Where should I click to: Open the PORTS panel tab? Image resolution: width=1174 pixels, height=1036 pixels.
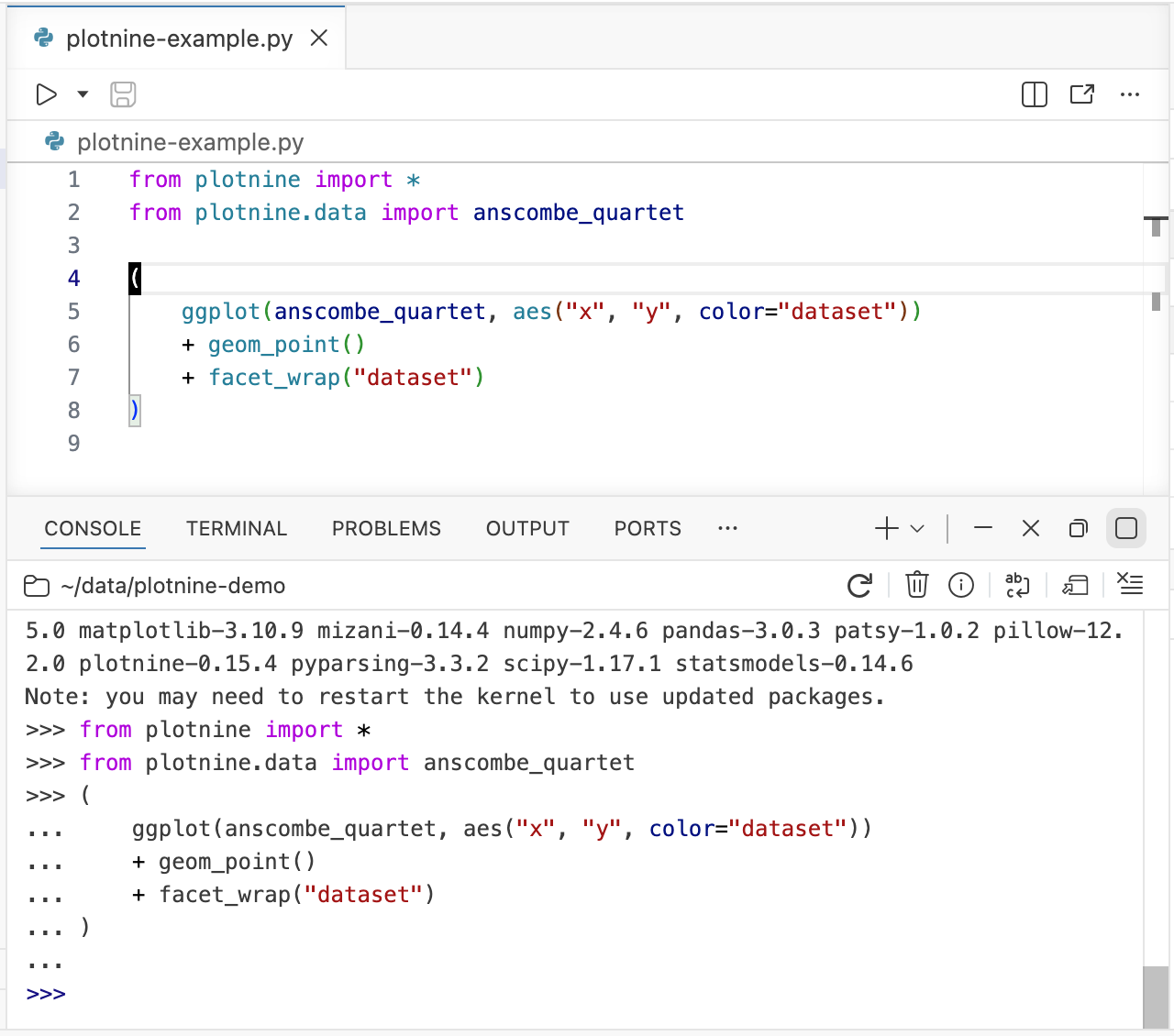[648, 529]
